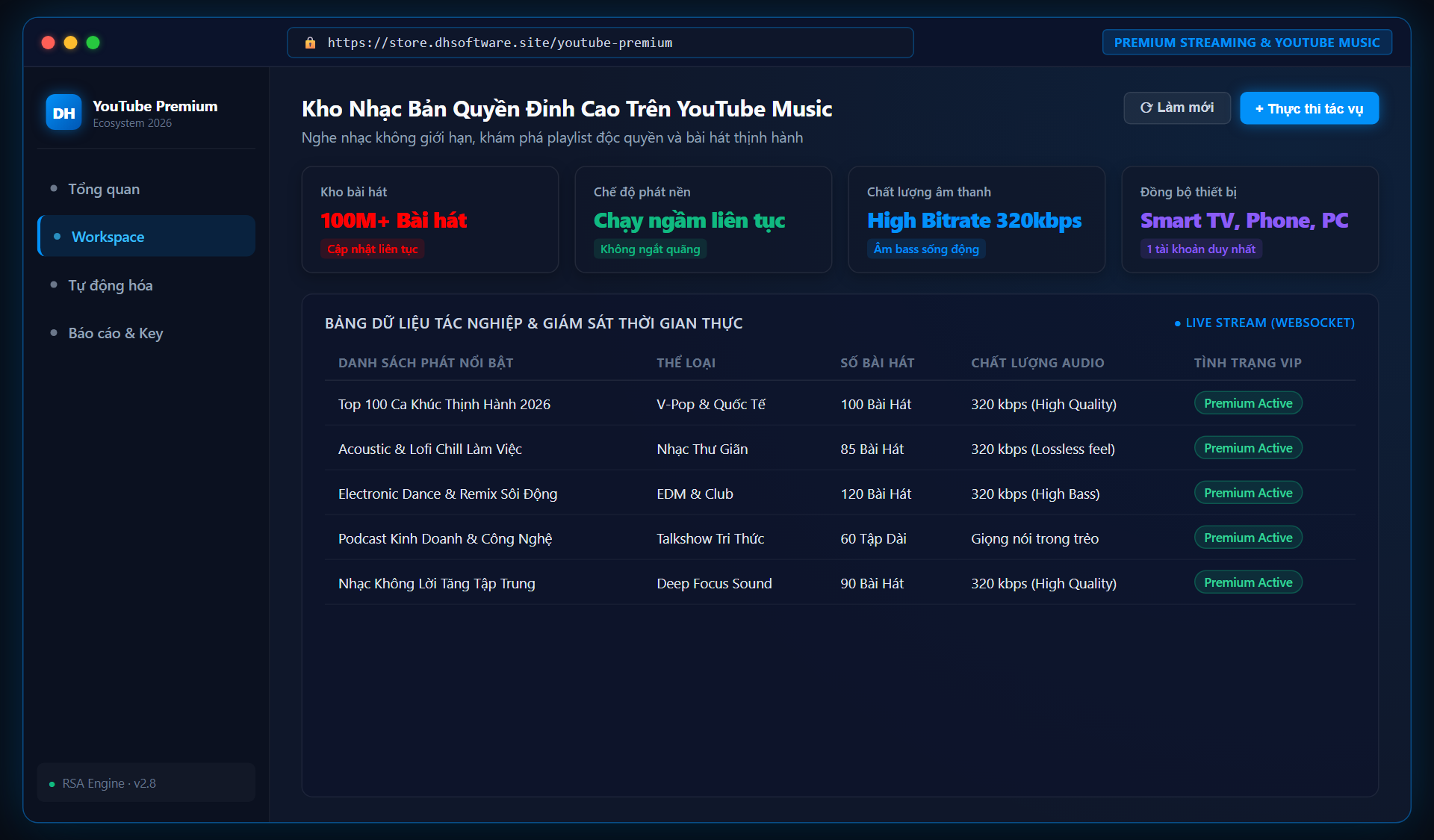Click the Thực thi tác vụ button
Image resolution: width=1434 pixels, height=840 pixels.
pos(1309,108)
